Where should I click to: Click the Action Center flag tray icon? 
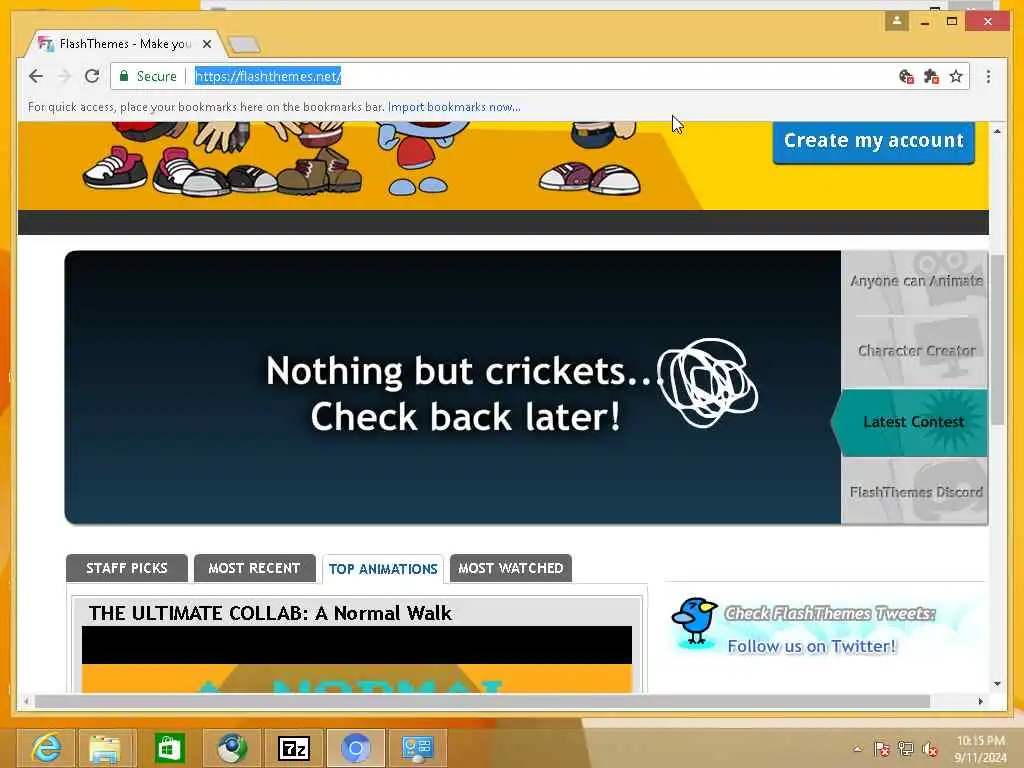[881, 749]
